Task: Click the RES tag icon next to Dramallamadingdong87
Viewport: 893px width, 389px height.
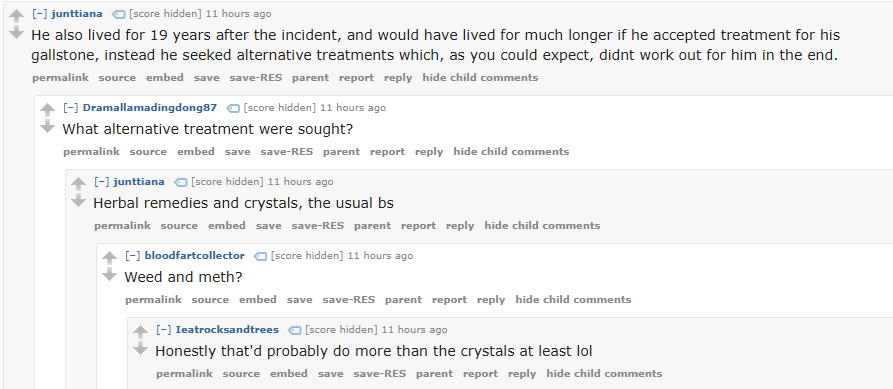Action: tap(234, 108)
